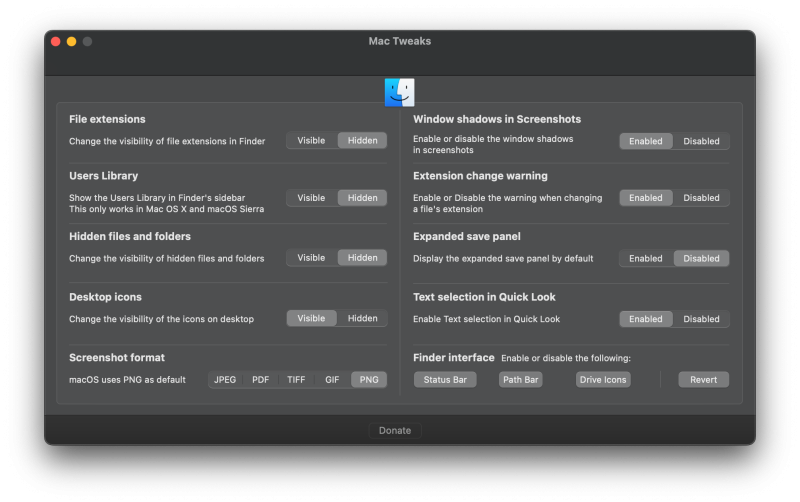Click 'Display the expanded save panel by default'
The image size is (800, 502).
(x=503, y=258)
